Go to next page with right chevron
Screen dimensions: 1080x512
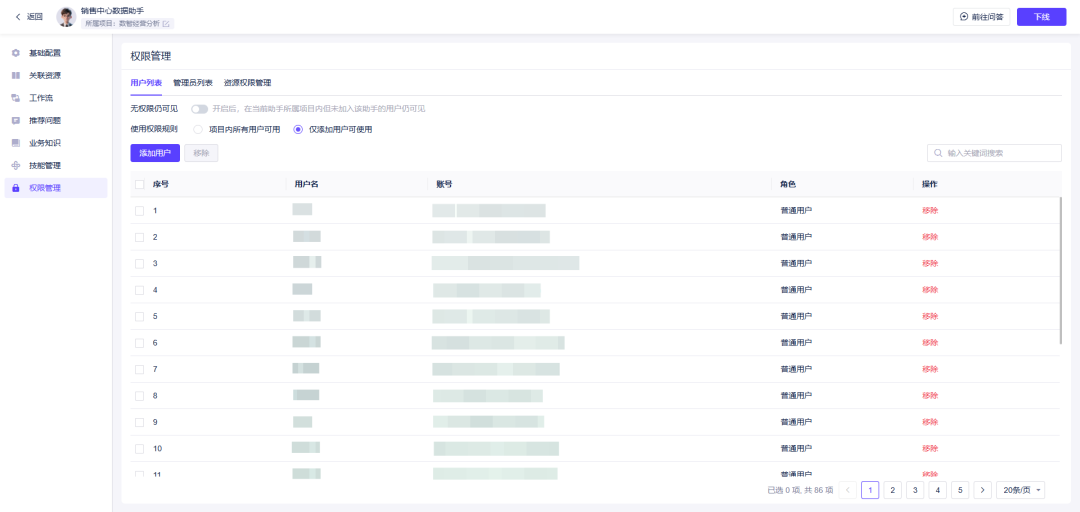(983, 490)
